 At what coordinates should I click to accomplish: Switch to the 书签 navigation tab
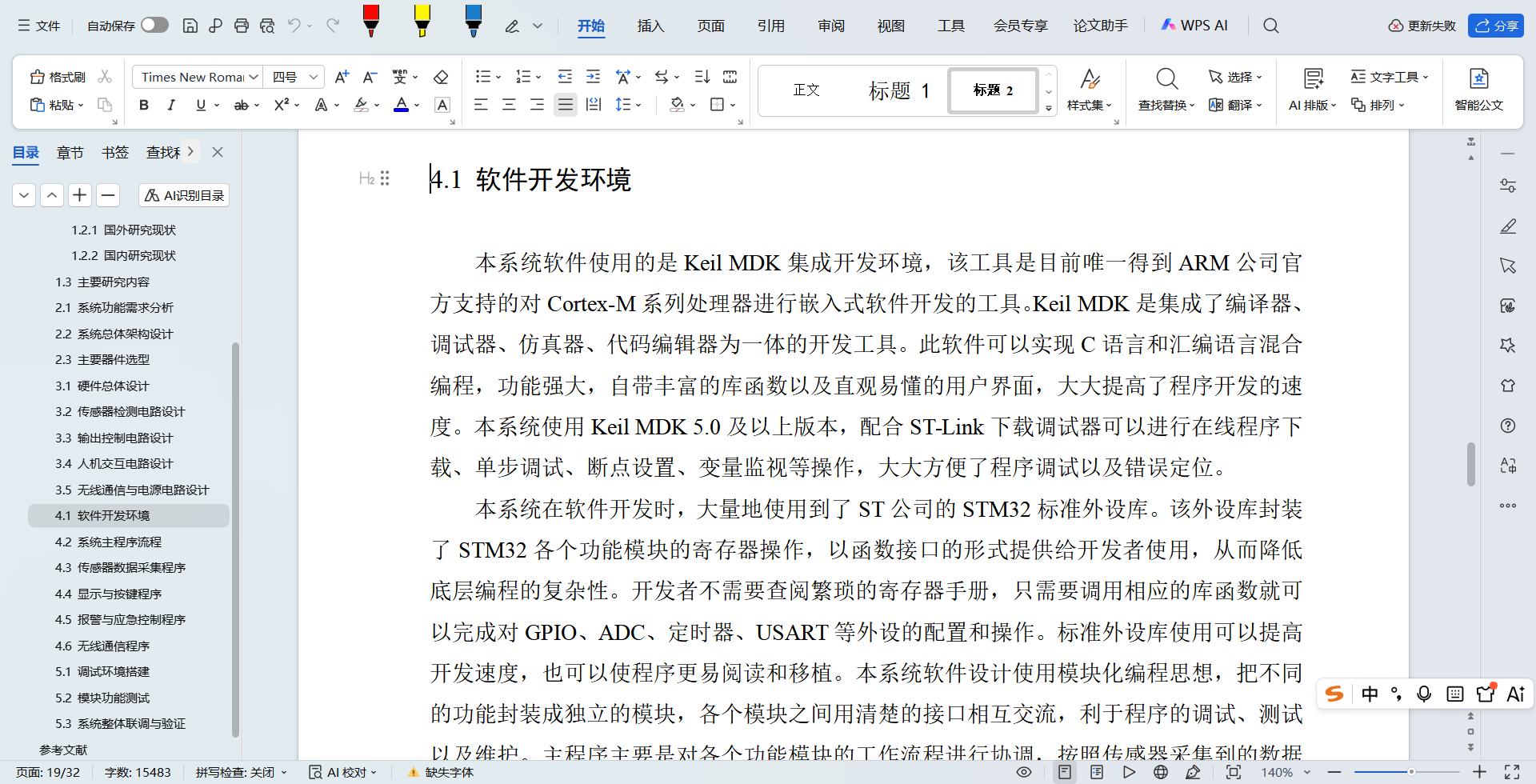(x=115, y=152)
